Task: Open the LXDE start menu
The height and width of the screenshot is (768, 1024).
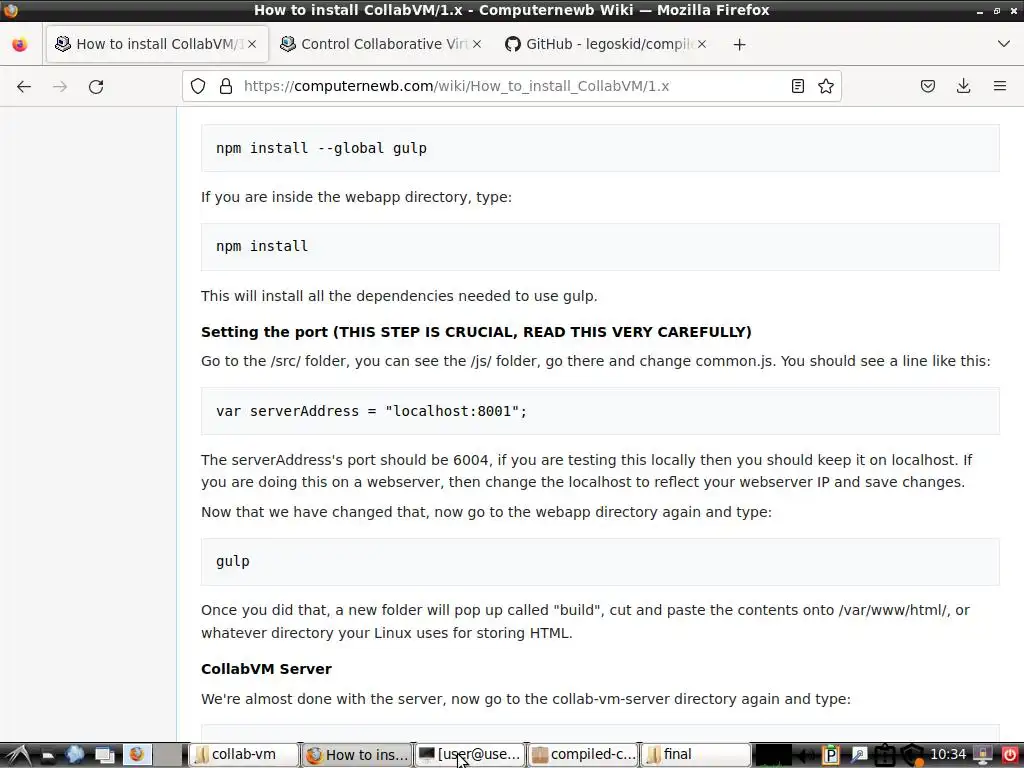Action: click(x=17, y=755)
